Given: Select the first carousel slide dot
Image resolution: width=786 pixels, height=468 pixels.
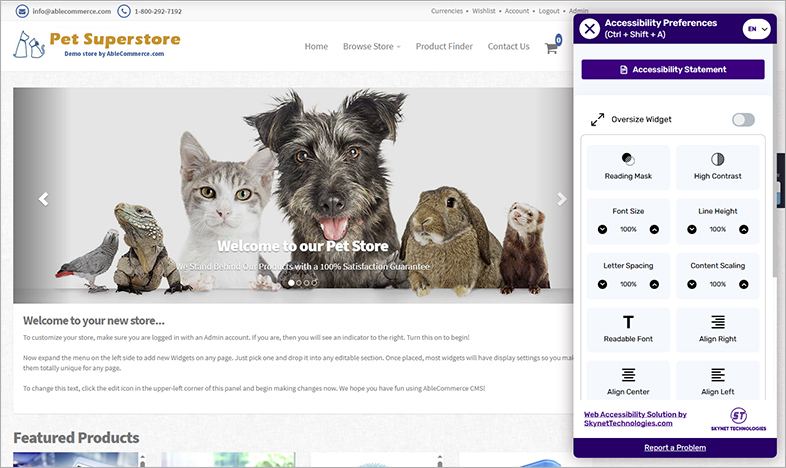Looking at the screenshot, I should (x=291, y=283).
